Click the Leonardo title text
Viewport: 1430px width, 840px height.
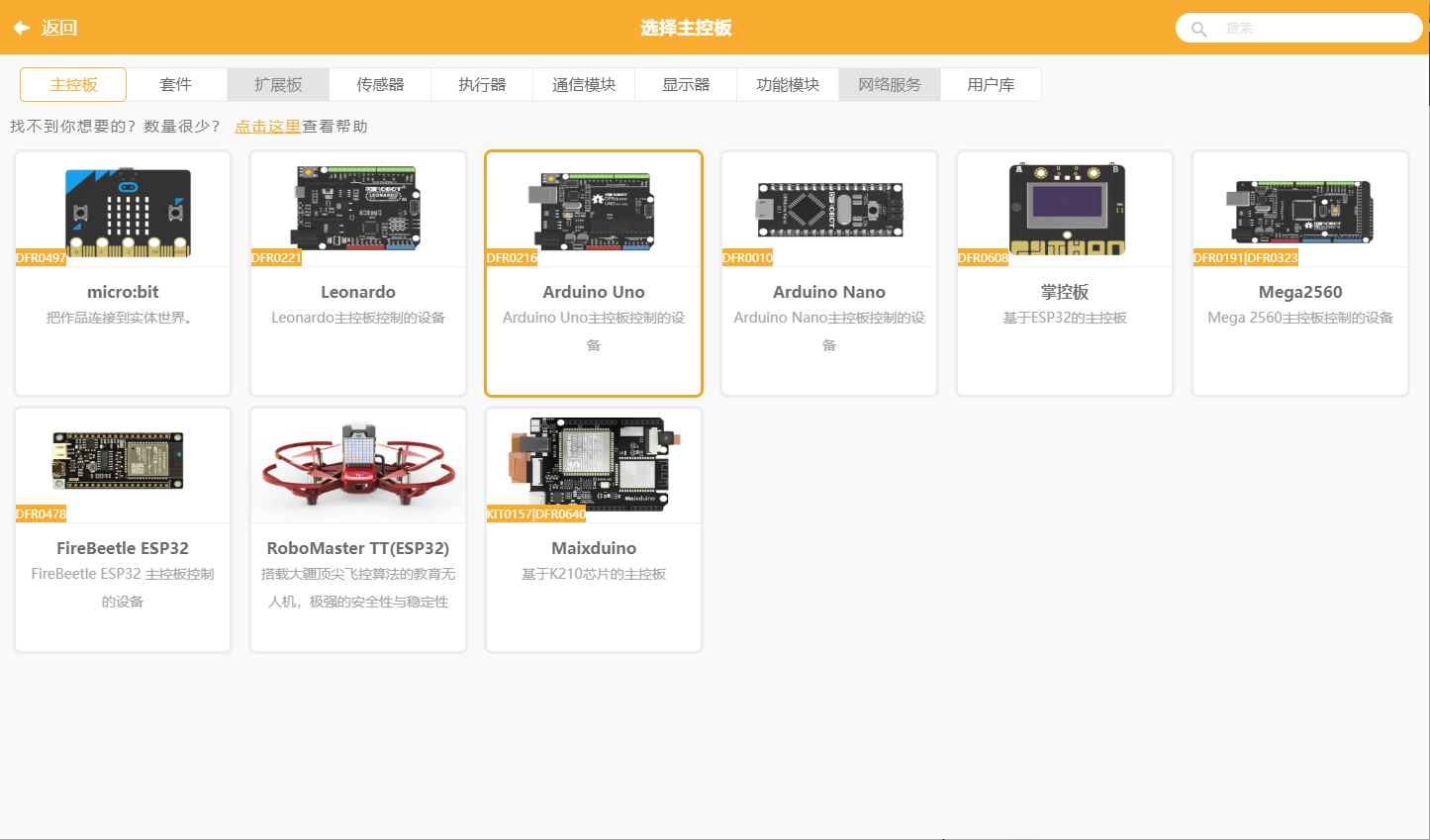pos(358,292)
